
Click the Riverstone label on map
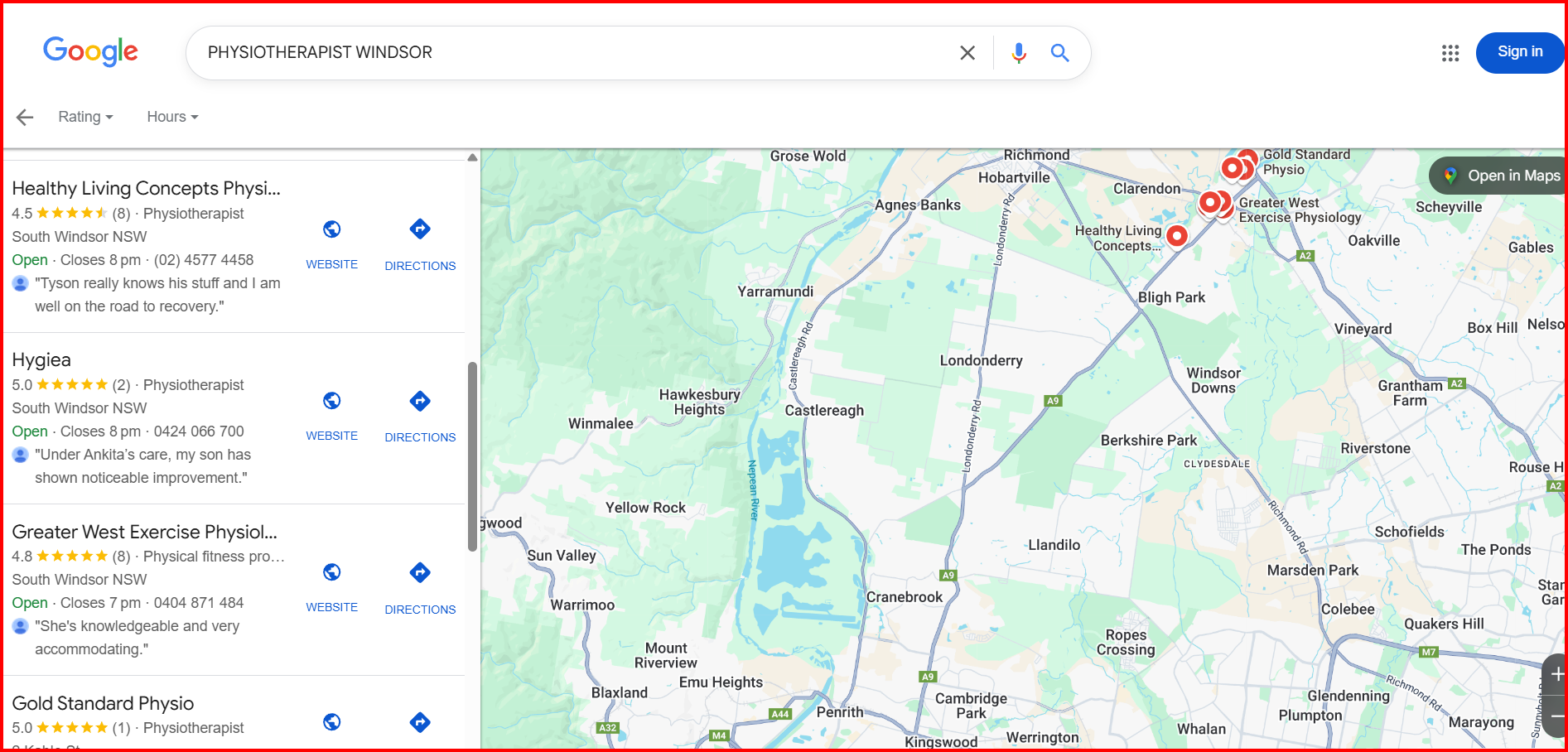[x=1375, y=449]
